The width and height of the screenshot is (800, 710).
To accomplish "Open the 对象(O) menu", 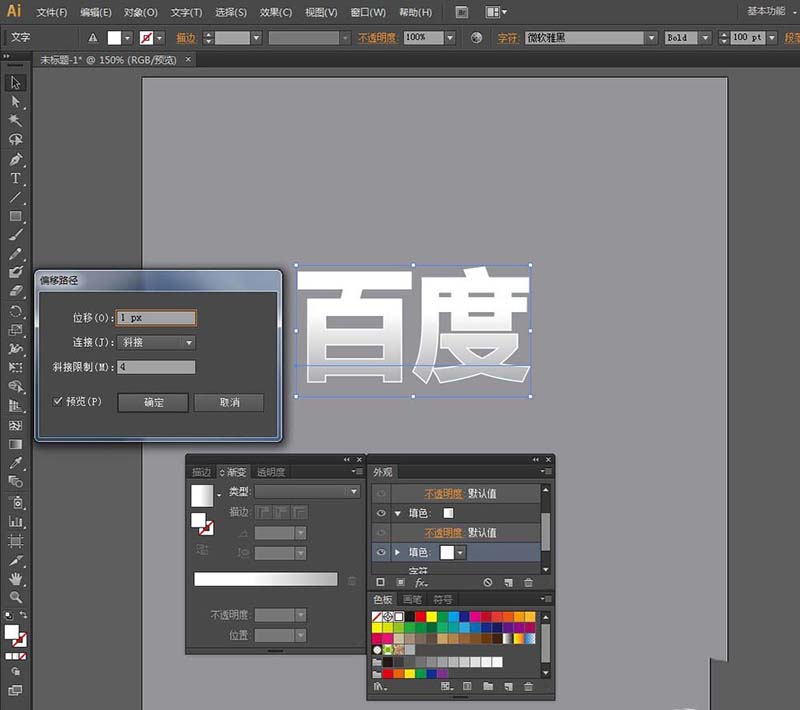I will (x=140, y=12).
